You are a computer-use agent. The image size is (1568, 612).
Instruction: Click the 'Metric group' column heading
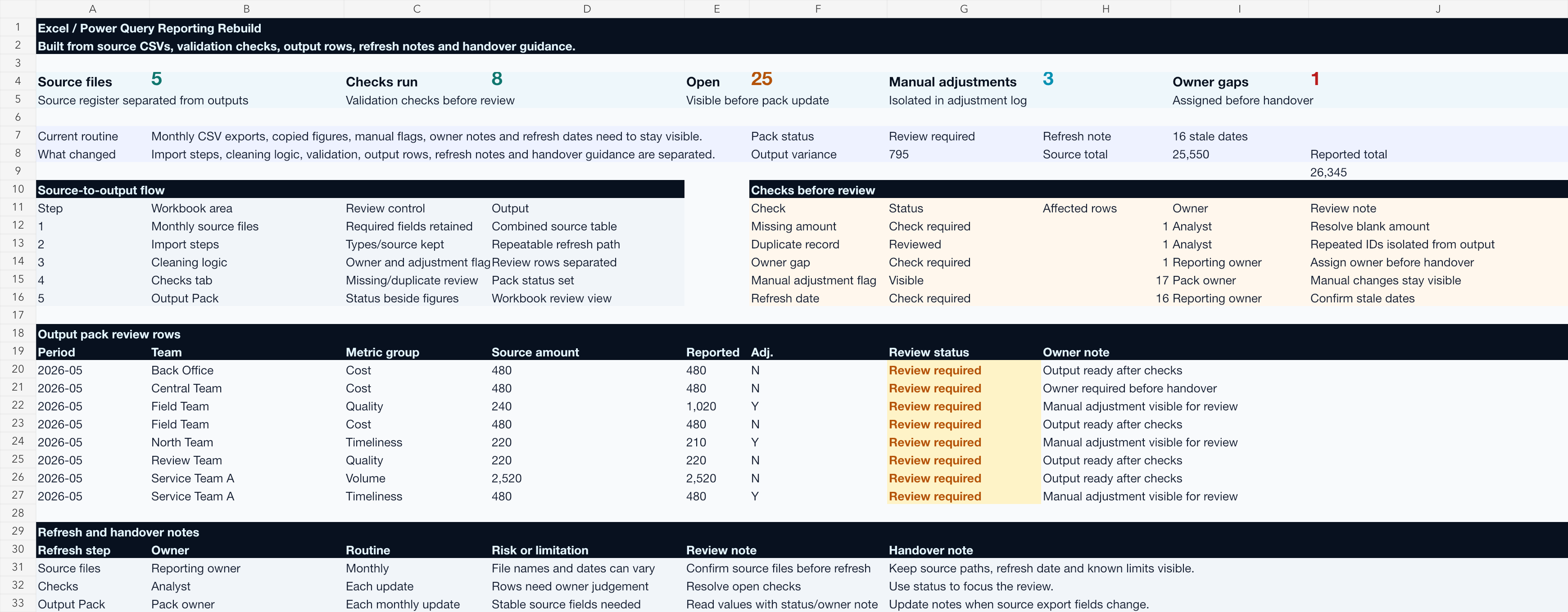(x=382, y=352)
